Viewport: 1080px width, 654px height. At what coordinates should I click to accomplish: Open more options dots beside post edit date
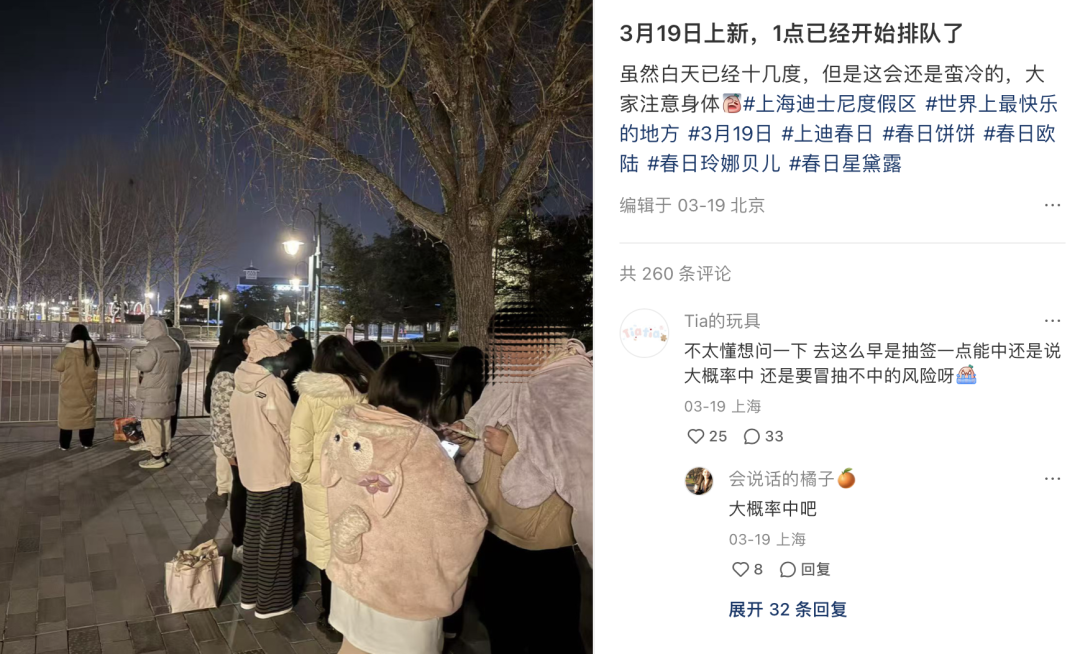[1052, 205]
